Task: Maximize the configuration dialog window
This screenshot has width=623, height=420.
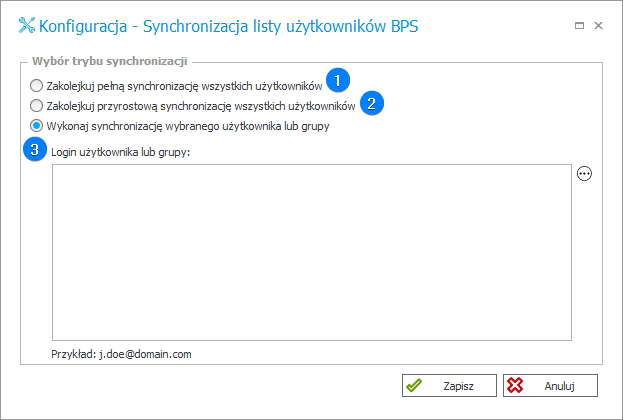Action: [x=579, y=26]
